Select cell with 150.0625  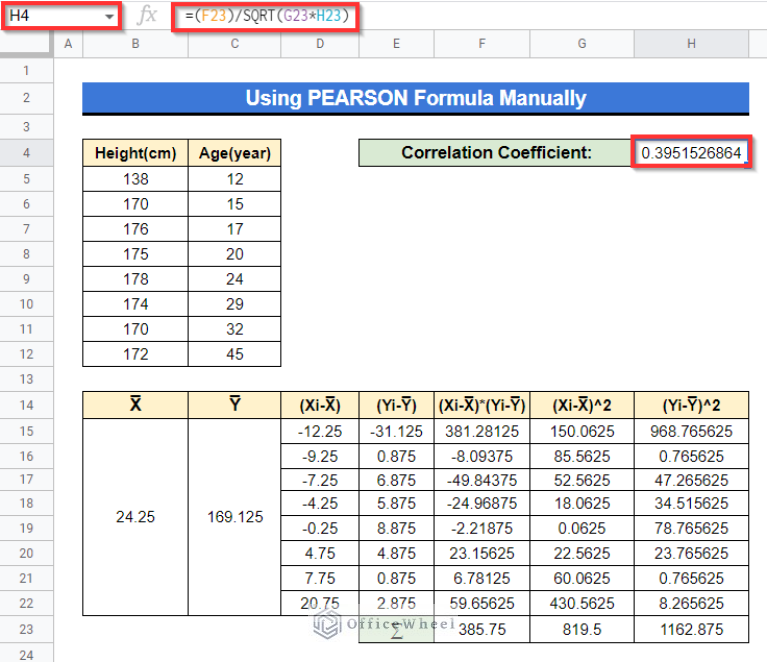582,431
